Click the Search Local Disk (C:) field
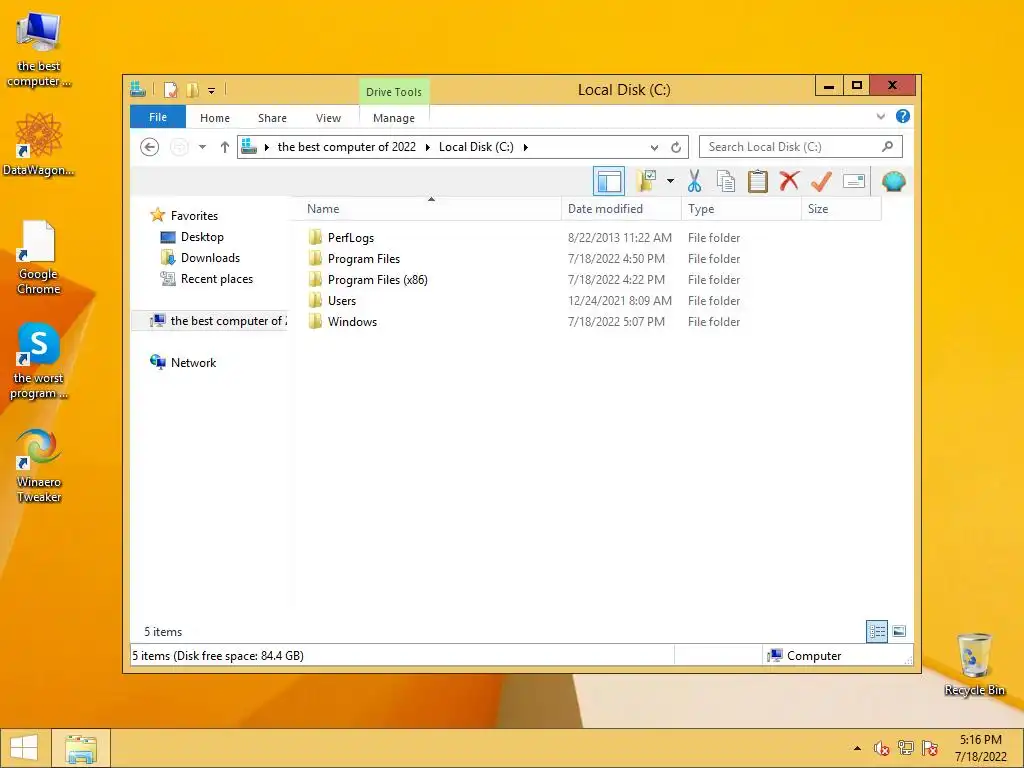 point(801,147)
